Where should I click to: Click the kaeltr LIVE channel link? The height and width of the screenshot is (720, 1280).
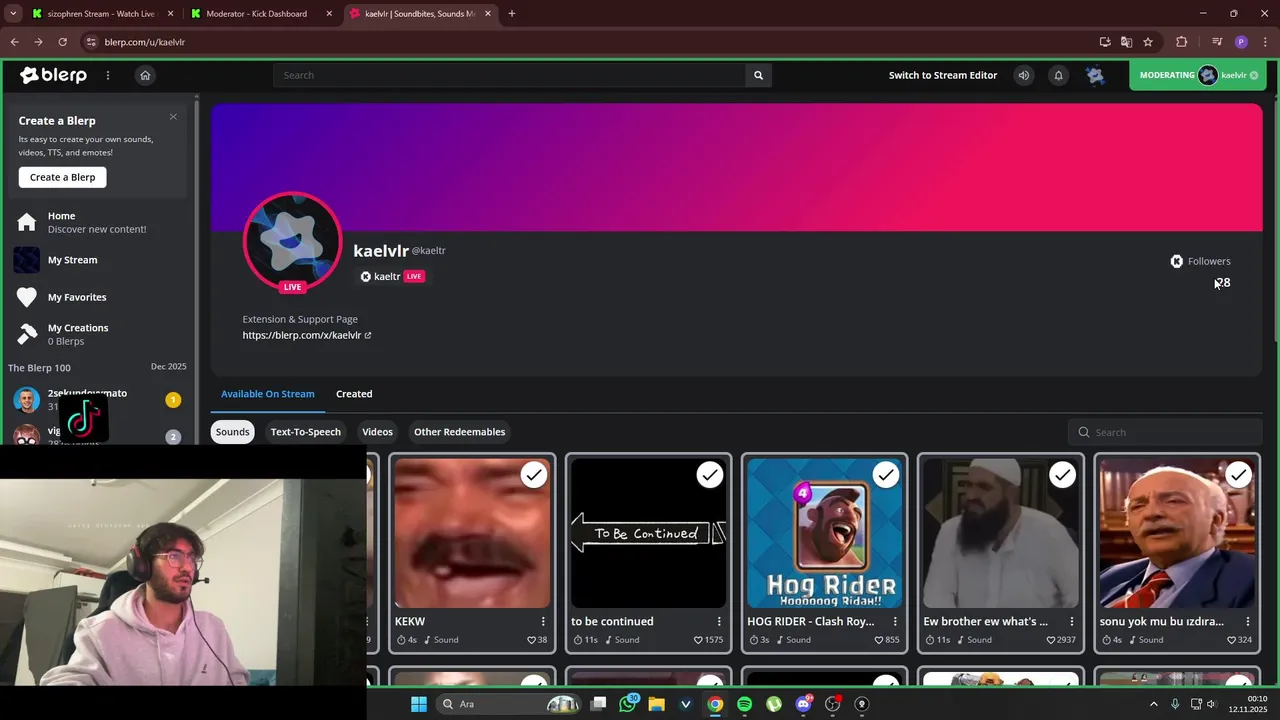click(392, 276)
